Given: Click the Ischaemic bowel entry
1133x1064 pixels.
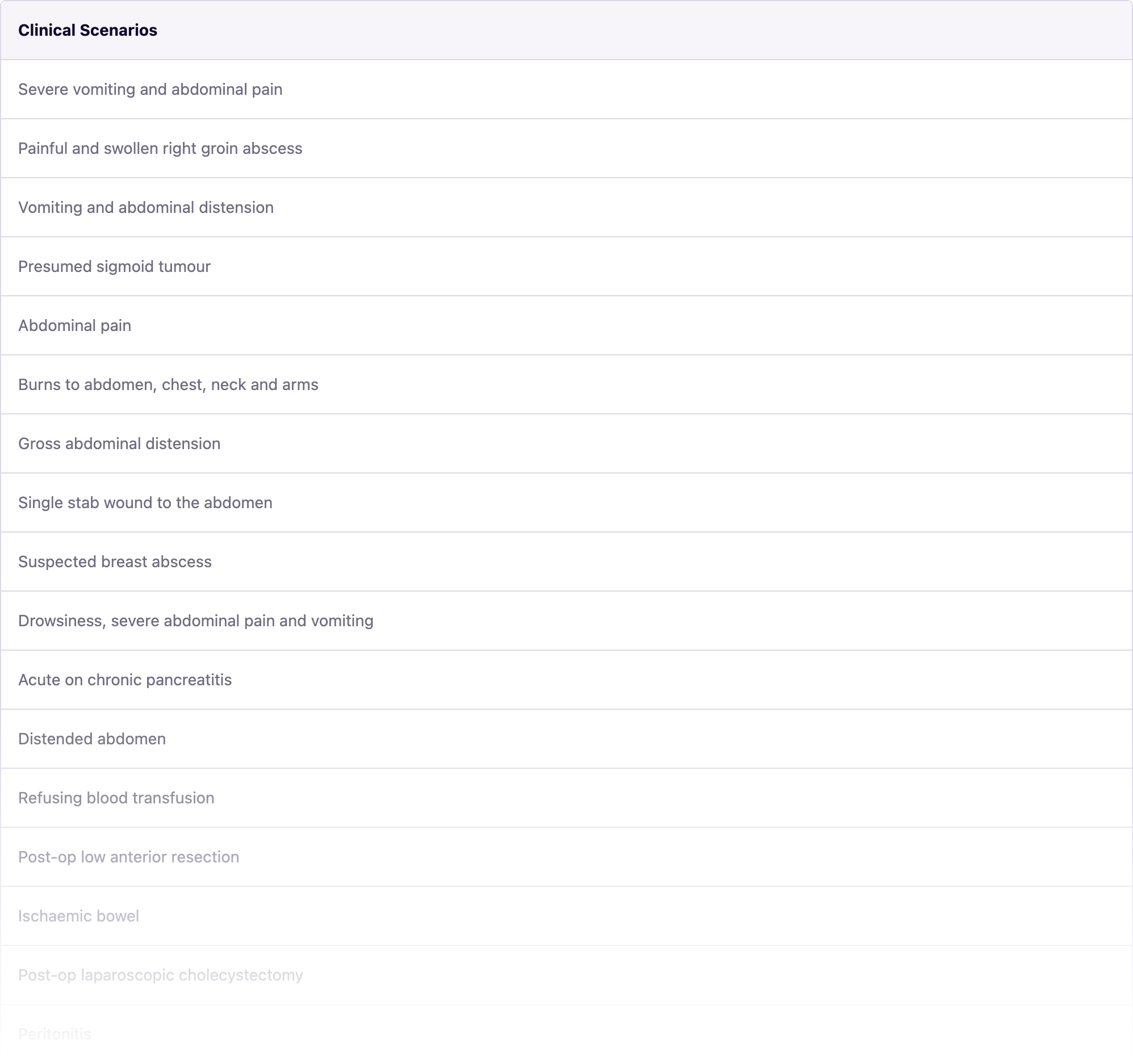Looking at the screenshot, I should [x=78, y=916].
